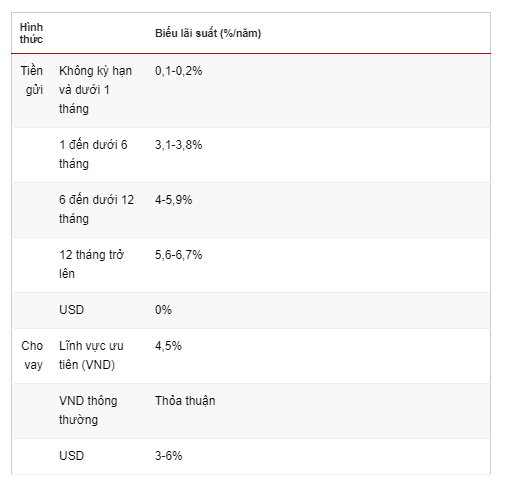The height and width of the screenshot is (490, 505).
Task: Click the 'Biểu lãi suất (%/năm)' header
Action: pyautogui.click(x=208, y=33)
